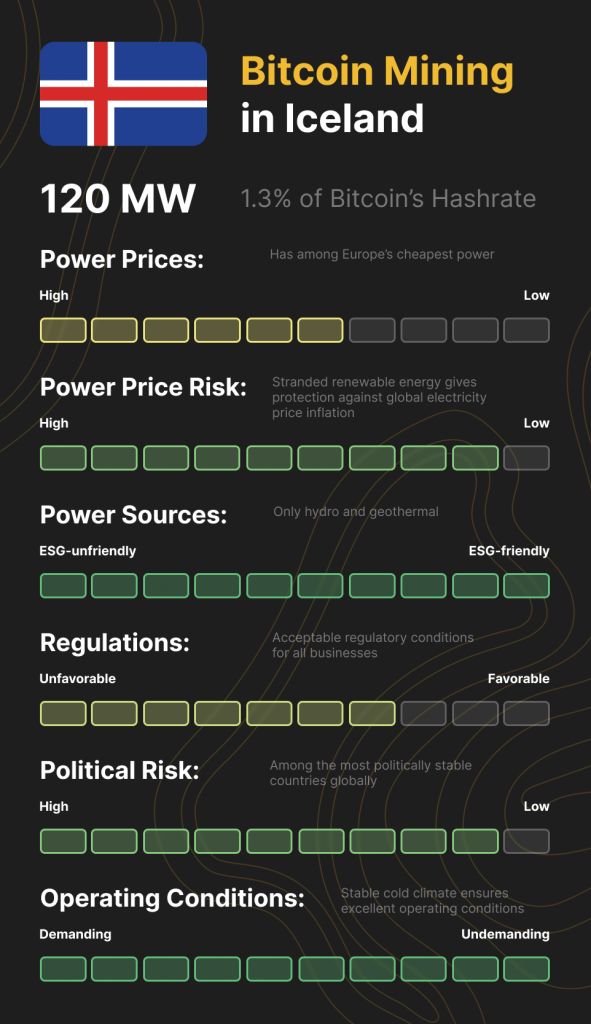Click the grey Political Risk segment

pos(526,841)
